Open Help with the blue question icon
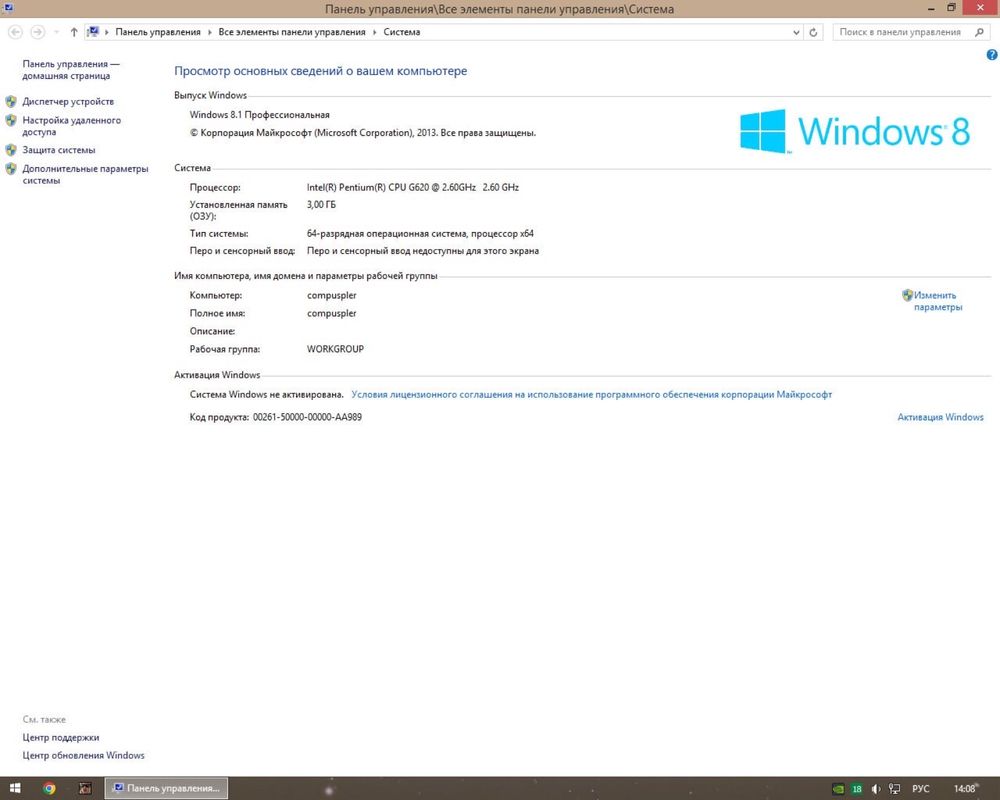This screenshot has width=1000, height=800. (x=992, y=56)
